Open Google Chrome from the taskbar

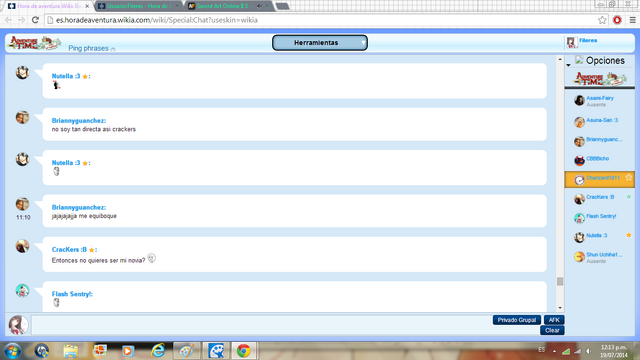pos(244,351)
